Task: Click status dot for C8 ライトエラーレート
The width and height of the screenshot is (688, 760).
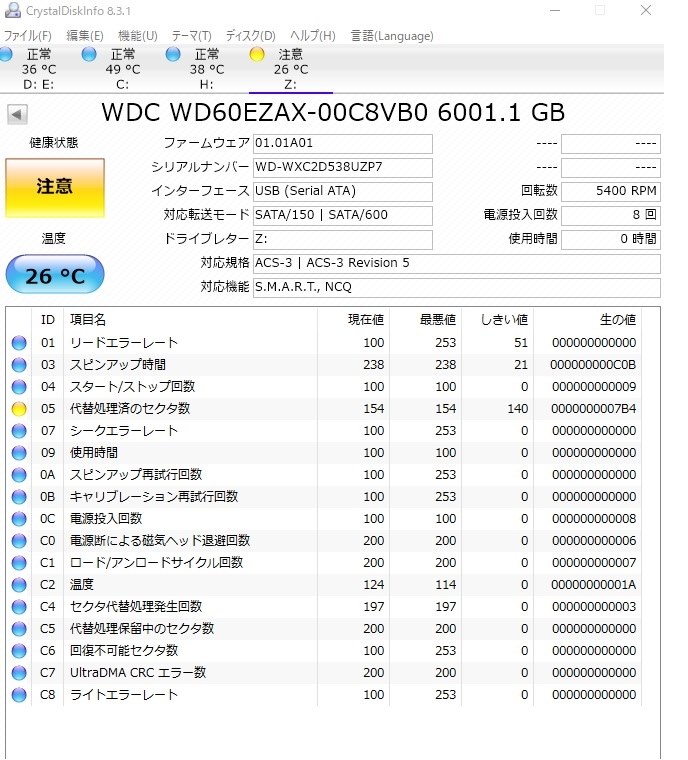Action: (19, 695)
